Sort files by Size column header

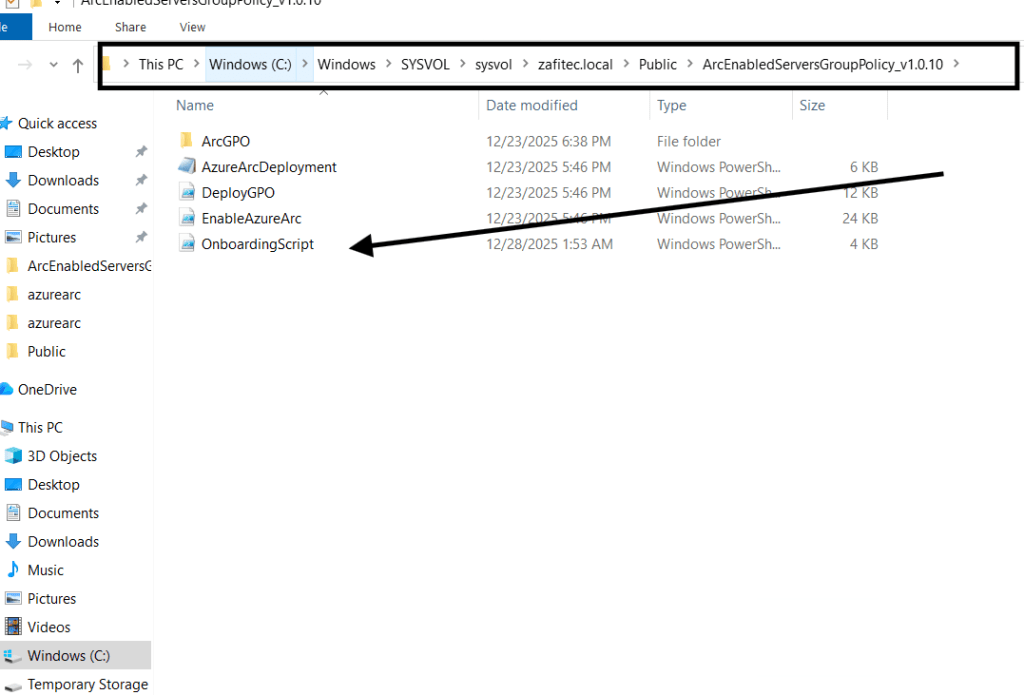click(811, 105)
